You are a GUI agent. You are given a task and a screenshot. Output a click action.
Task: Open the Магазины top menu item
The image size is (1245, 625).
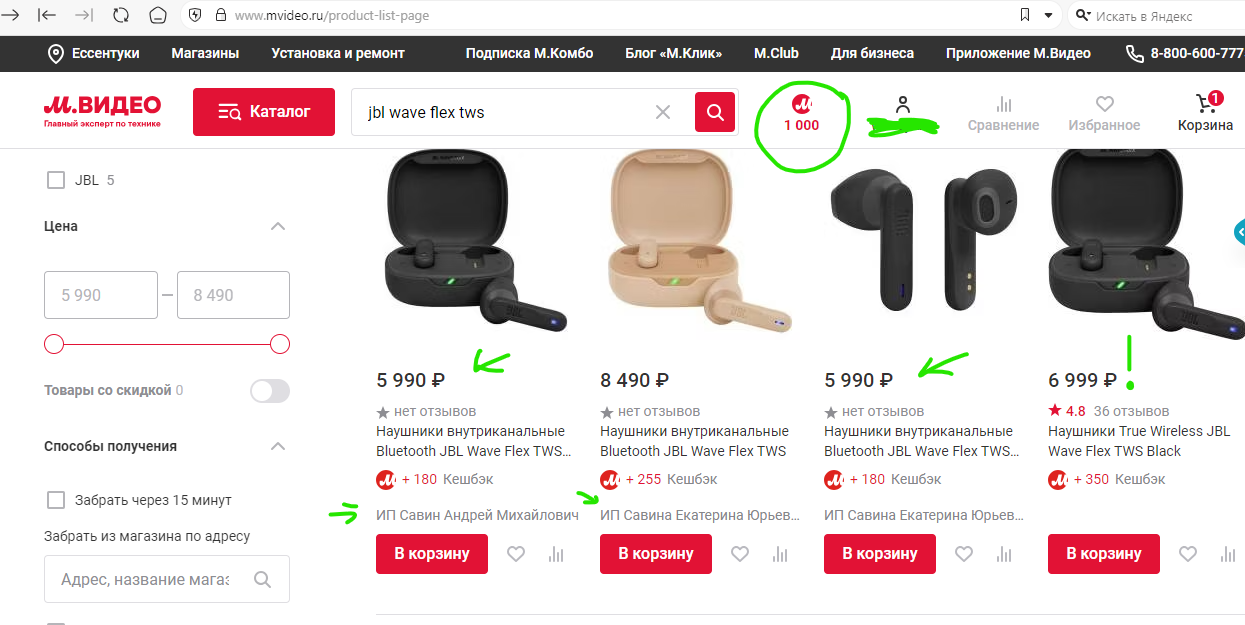[x=205, y=53]
